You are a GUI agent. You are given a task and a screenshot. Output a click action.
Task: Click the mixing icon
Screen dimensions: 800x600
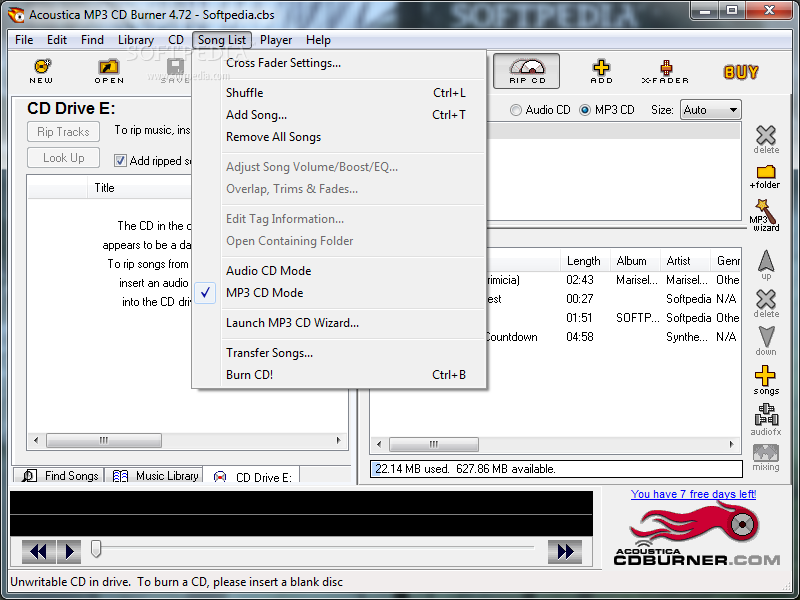click(x=766, y=458)
